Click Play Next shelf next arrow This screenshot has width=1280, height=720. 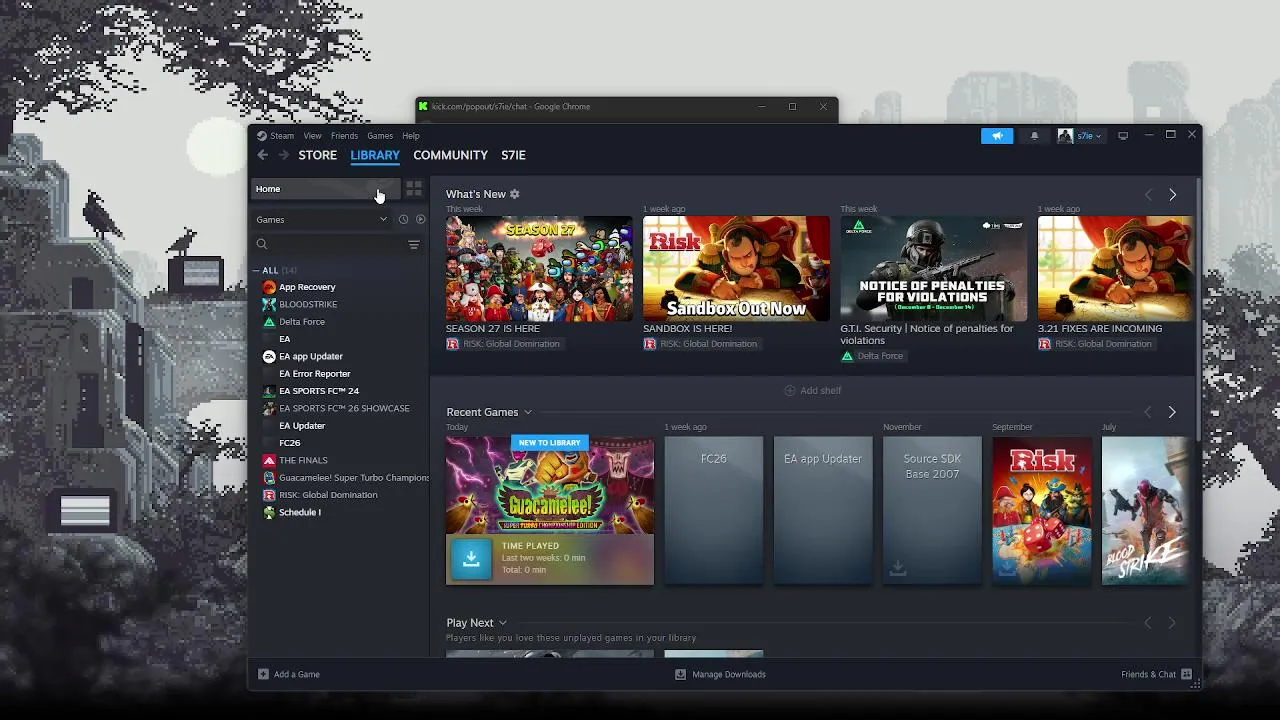(1173, 623)
